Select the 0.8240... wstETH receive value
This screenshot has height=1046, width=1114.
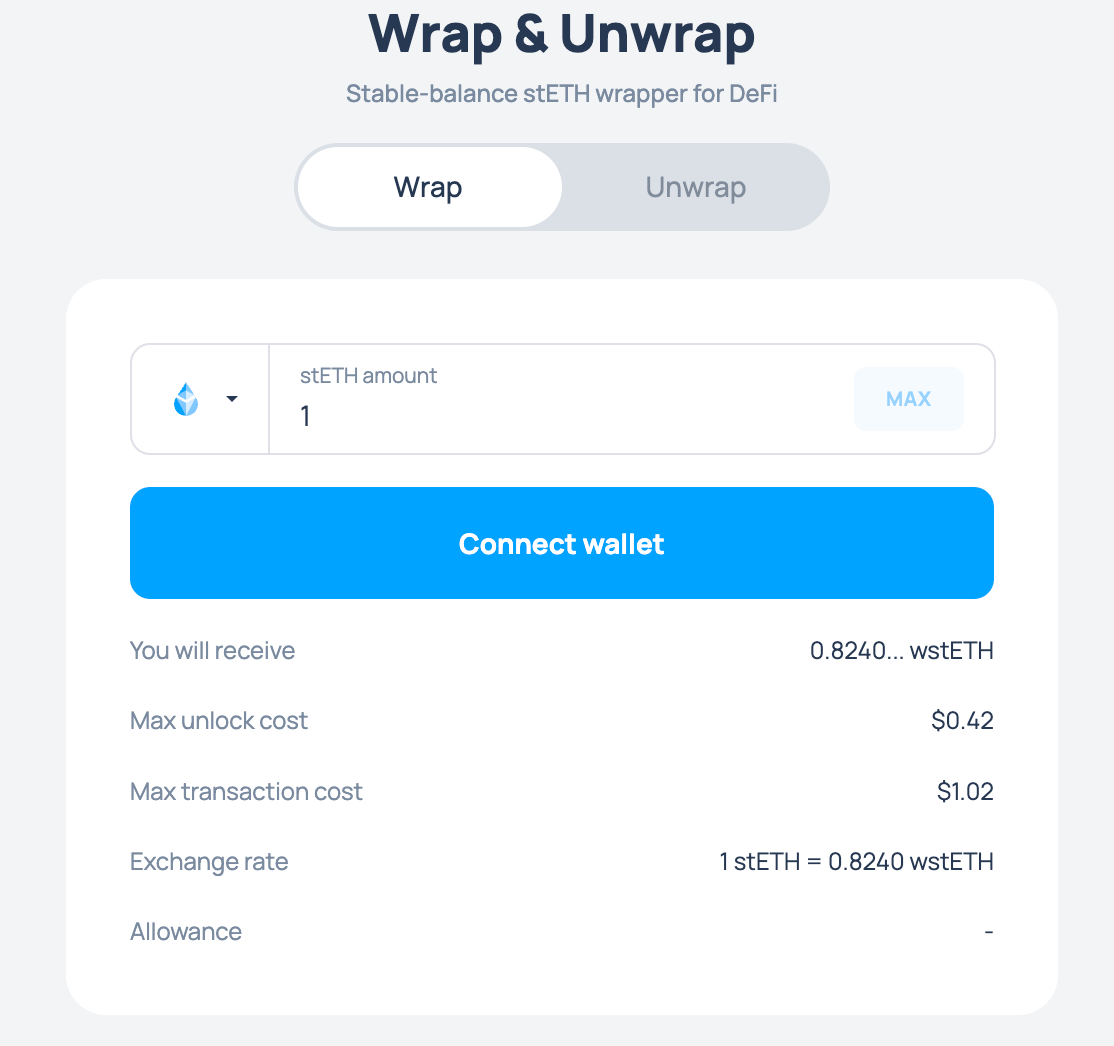901,651
